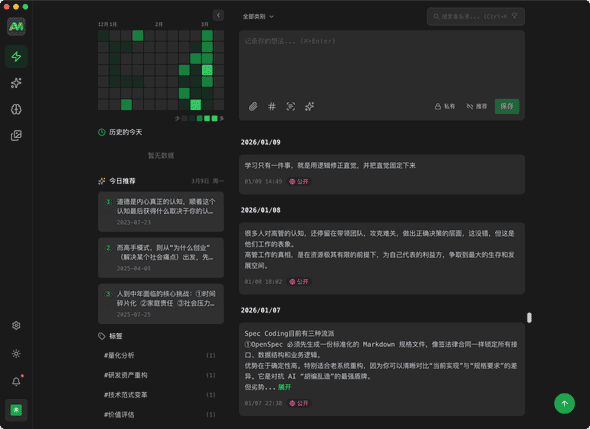Open the image resources icon in sidebar
This screenshot has width=590, height=429.
click(16, 135)
